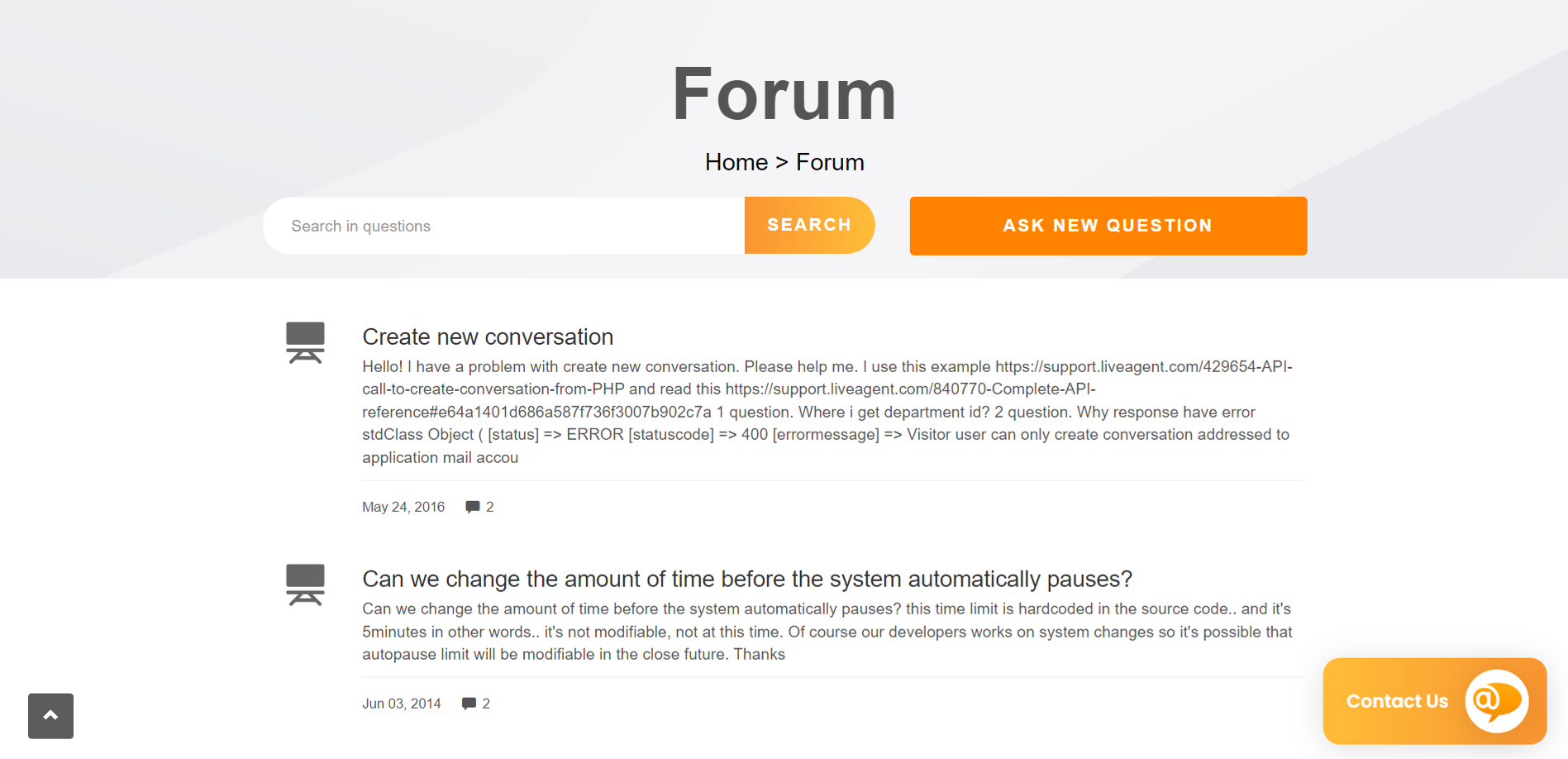This screenshot has width=1568, height=759.
Task: Click the comment bubble icon near Jun 03, 2014
Action: (x=469, y=704)
